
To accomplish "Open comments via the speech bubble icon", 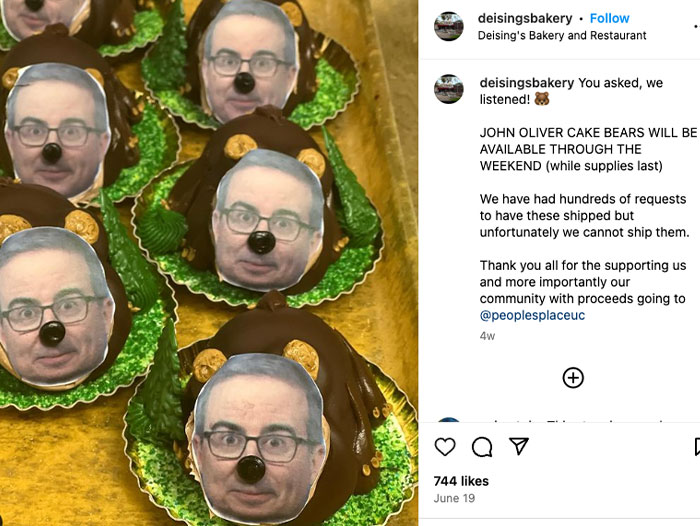I will [x=482, y=447].
